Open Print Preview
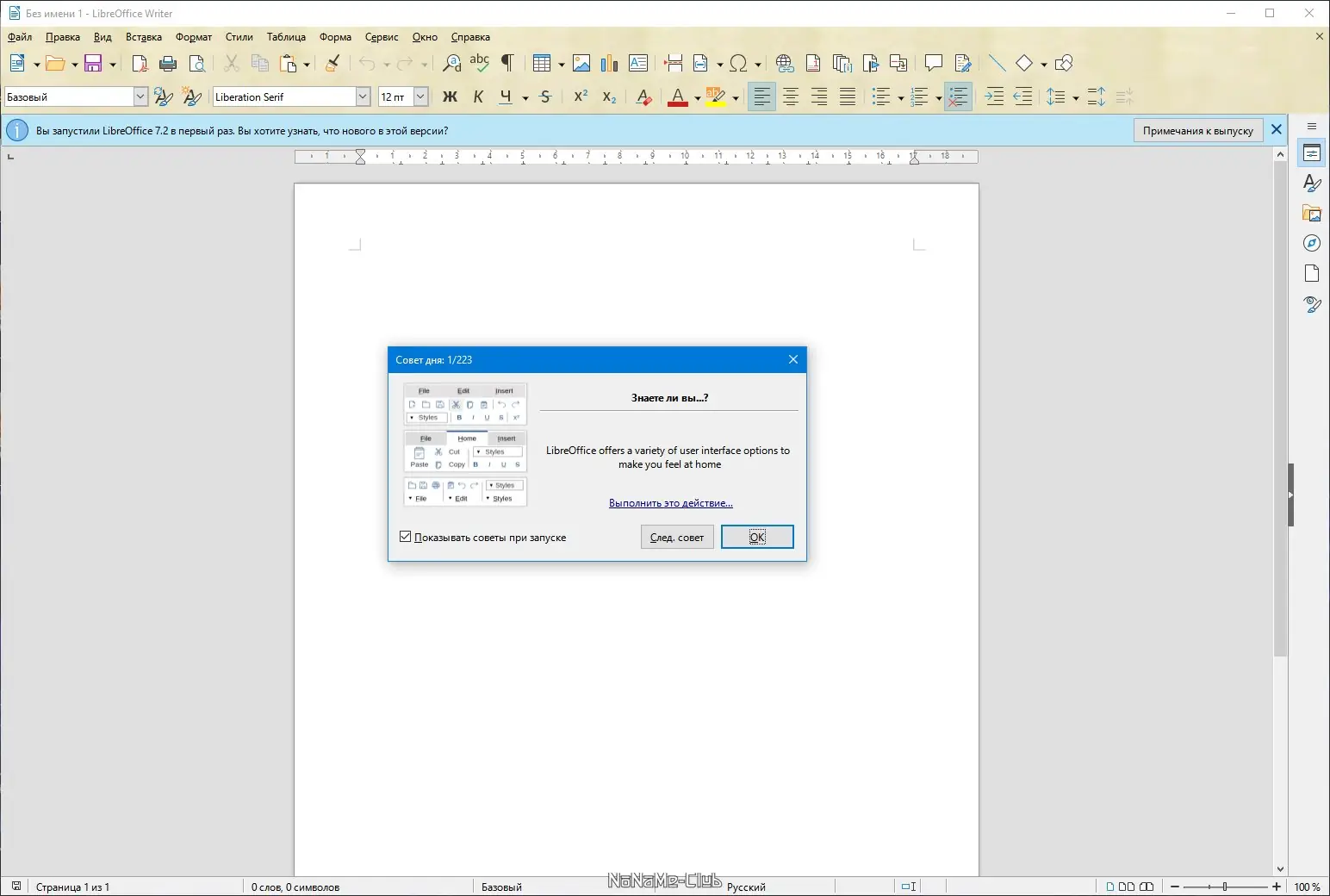The height and width of the screenshot is (896, 1330). tap(197, 63)
